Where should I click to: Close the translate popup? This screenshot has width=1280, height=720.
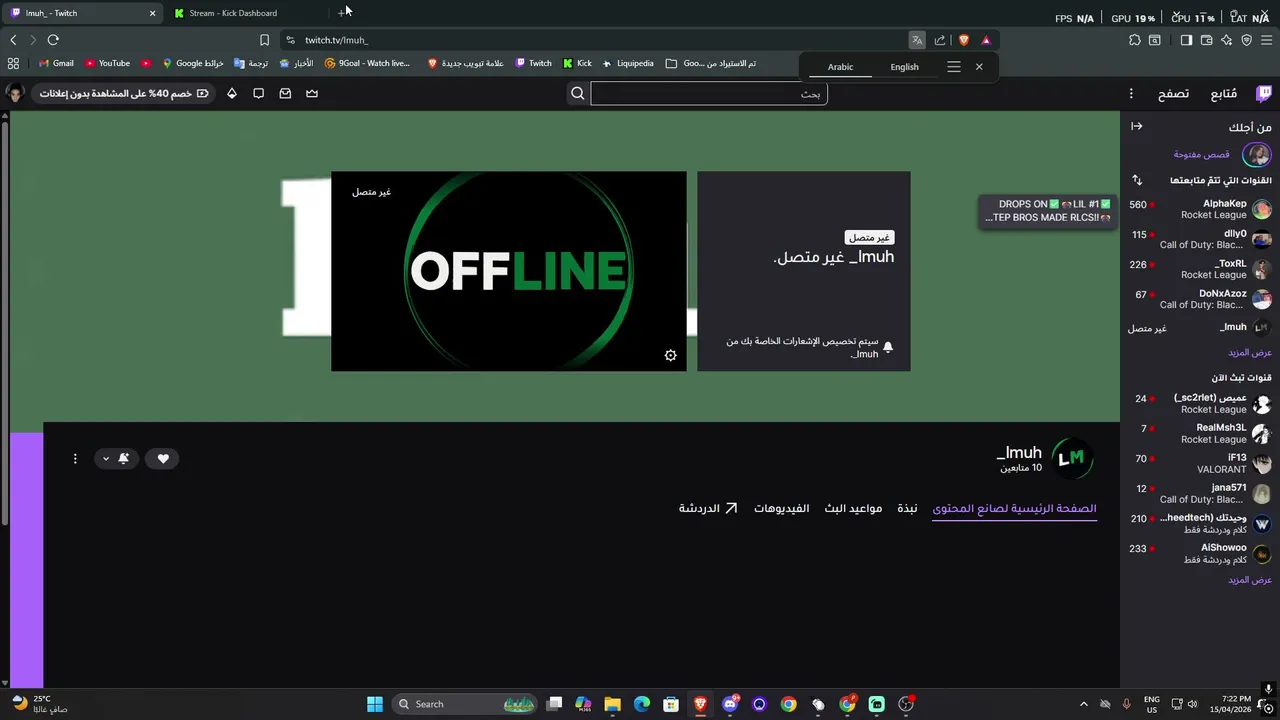point(979,67)
